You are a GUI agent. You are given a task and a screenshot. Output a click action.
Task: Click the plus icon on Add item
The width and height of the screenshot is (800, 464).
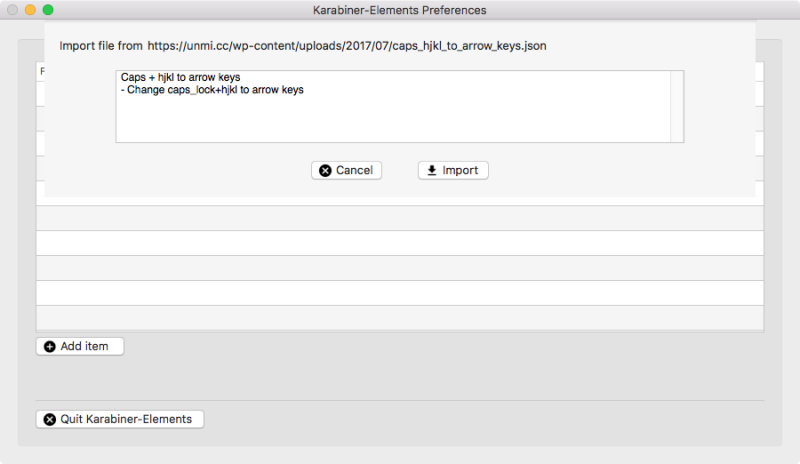point(50,346)
